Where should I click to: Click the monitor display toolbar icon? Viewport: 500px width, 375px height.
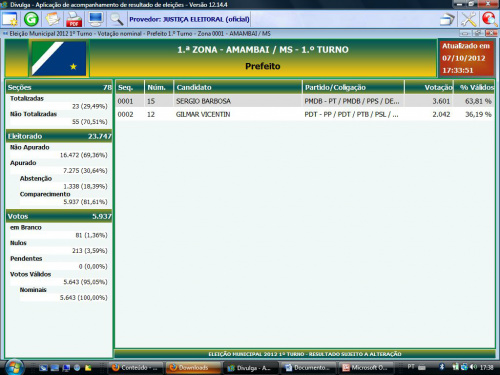96,19
